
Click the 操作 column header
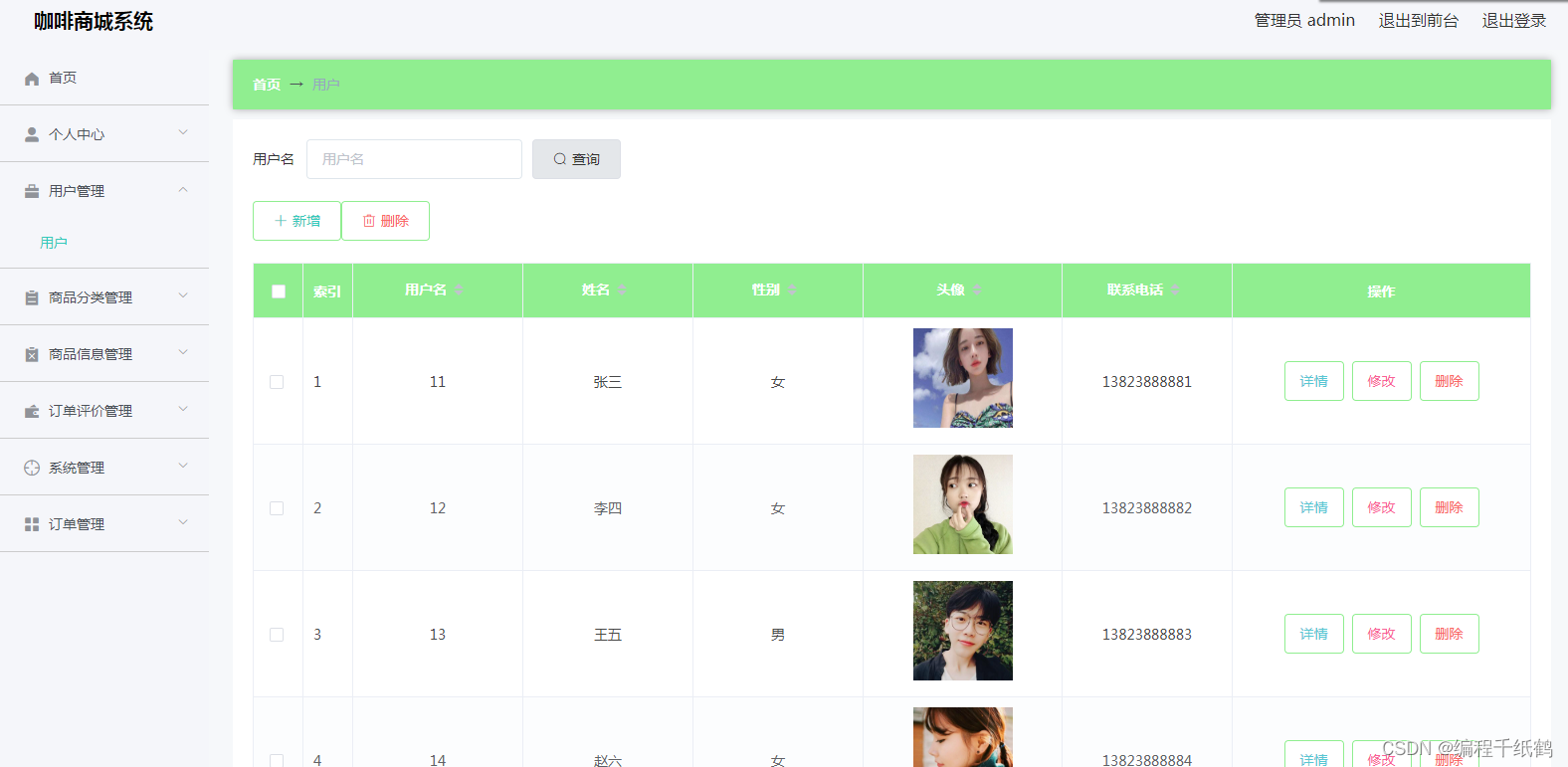1381,291
